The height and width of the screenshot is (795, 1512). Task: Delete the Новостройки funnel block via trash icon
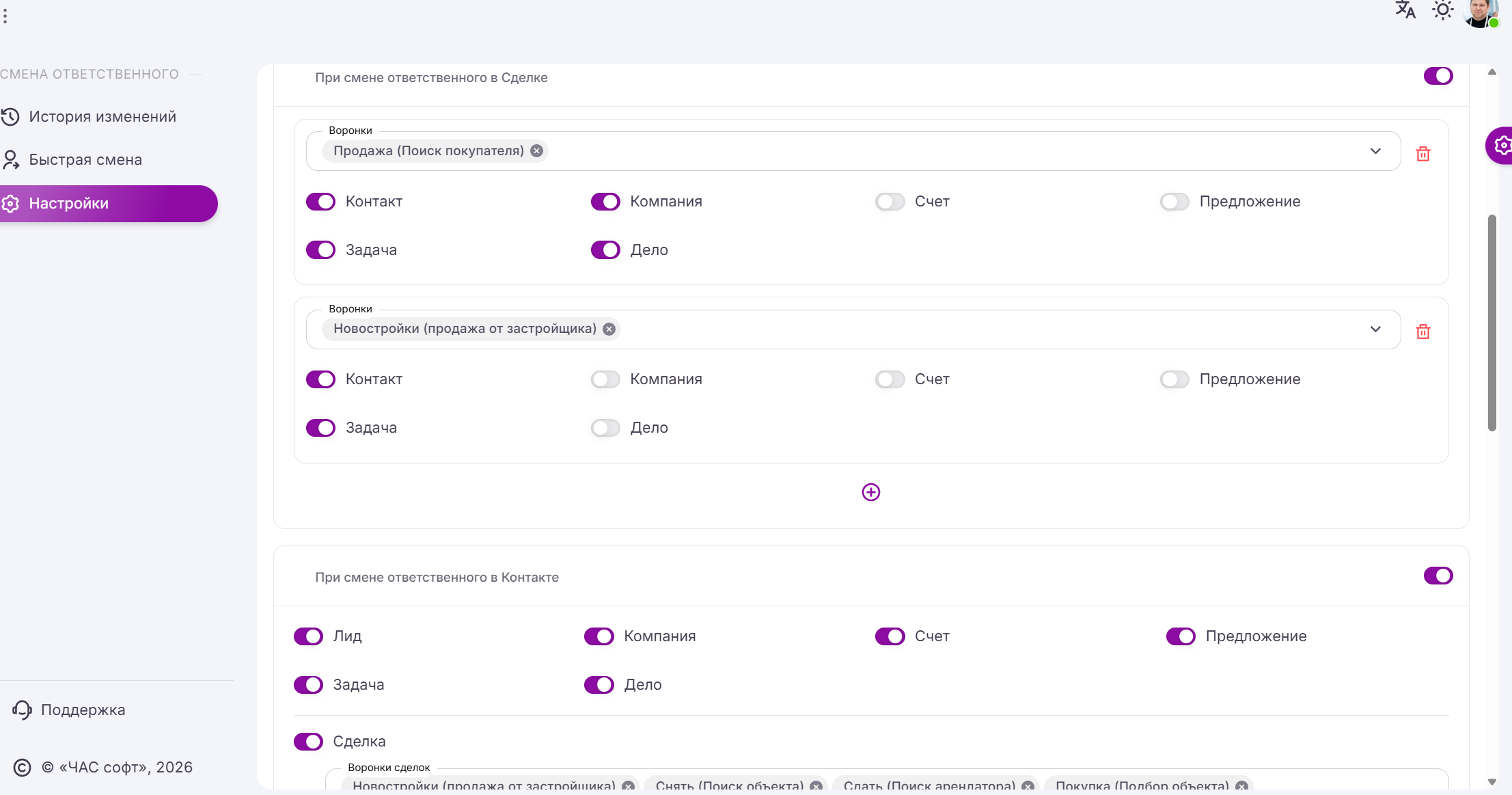(x=1423, y=332)
